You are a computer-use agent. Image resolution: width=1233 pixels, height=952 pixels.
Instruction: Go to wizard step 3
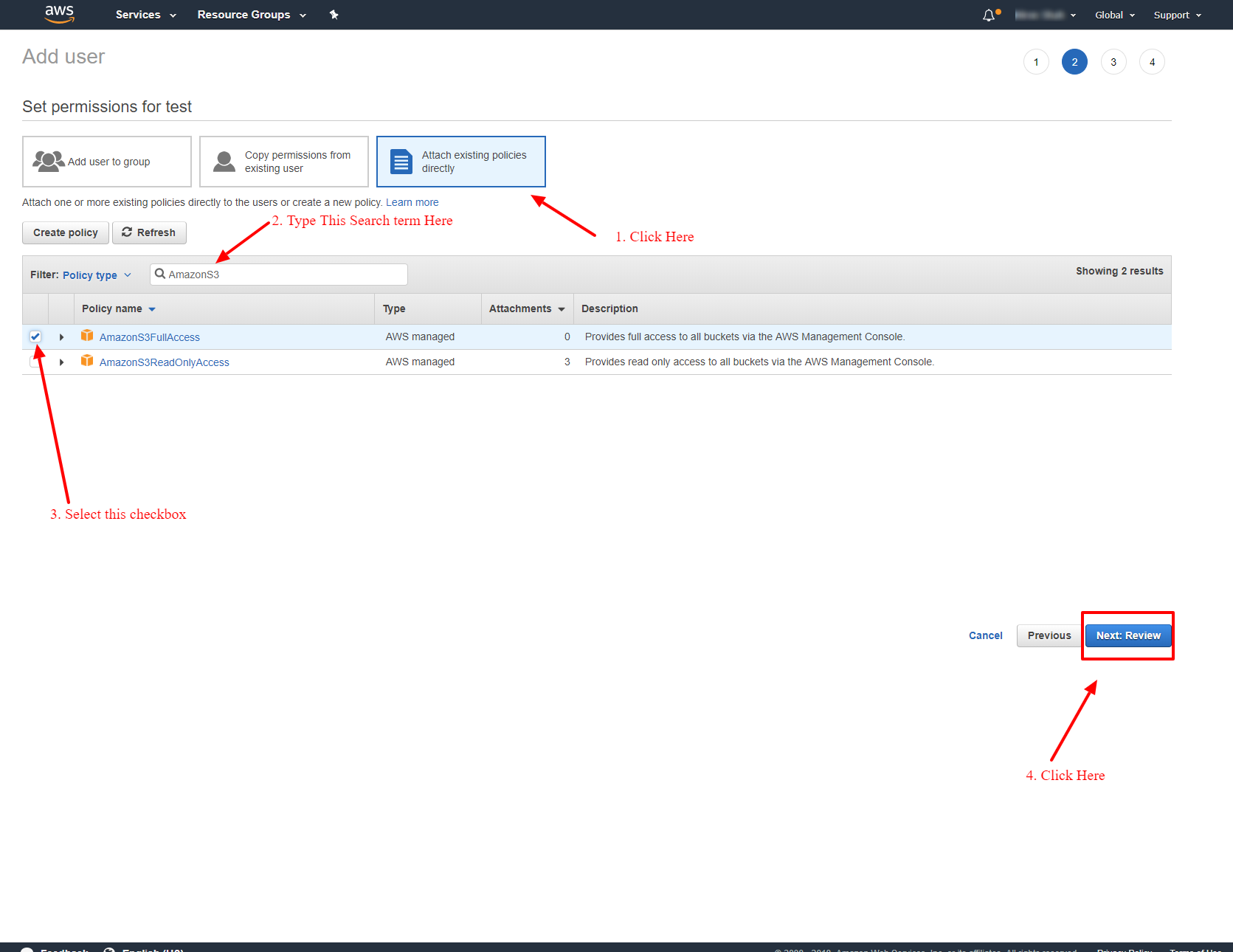tap(1113, 62)
